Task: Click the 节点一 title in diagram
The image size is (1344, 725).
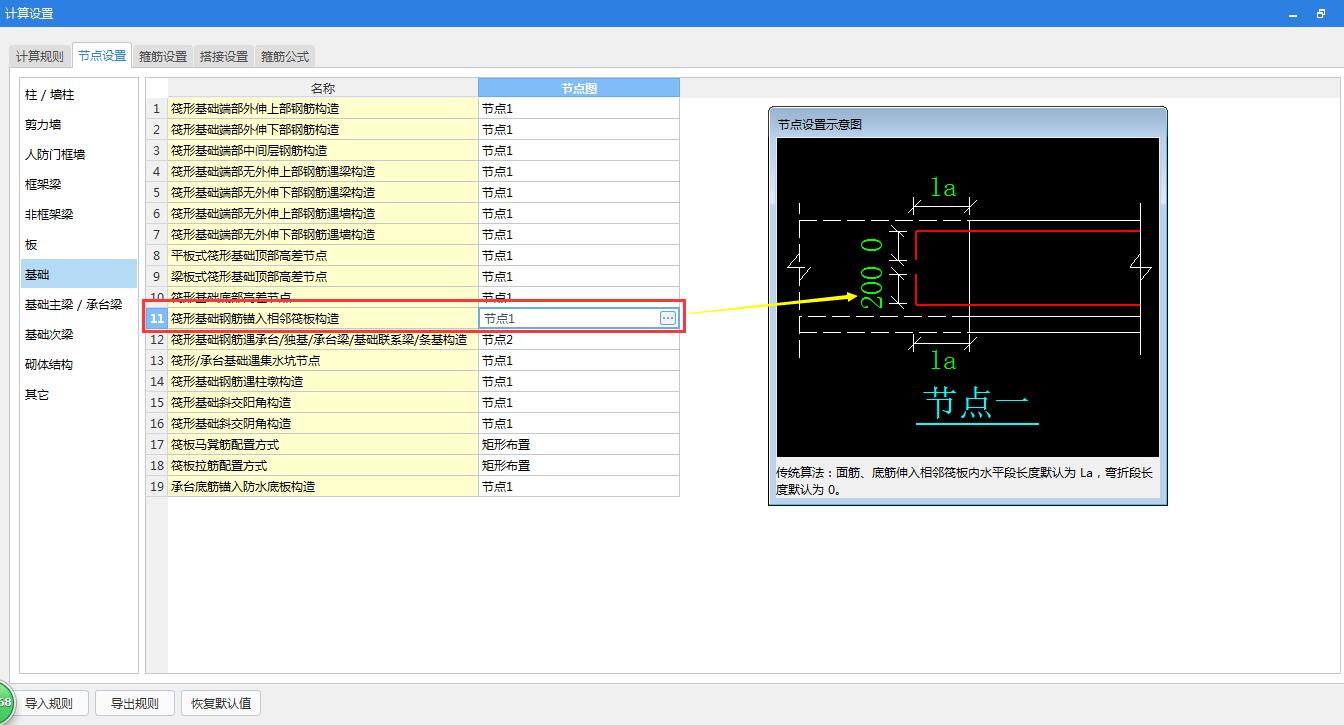Action: point(976,404)
